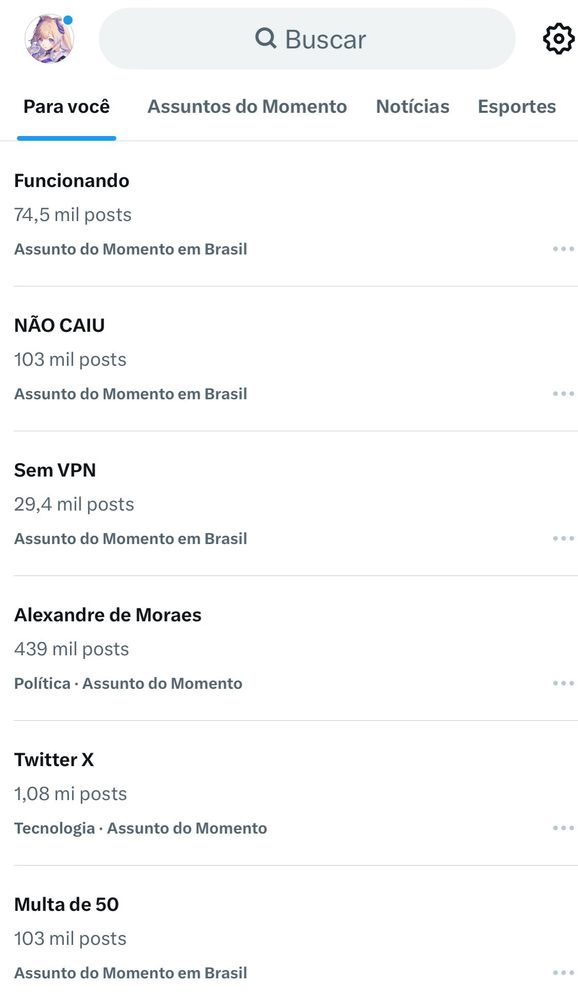Open the Funcionando trending topic
578x1000 pixels.
(x=289, y=214)
